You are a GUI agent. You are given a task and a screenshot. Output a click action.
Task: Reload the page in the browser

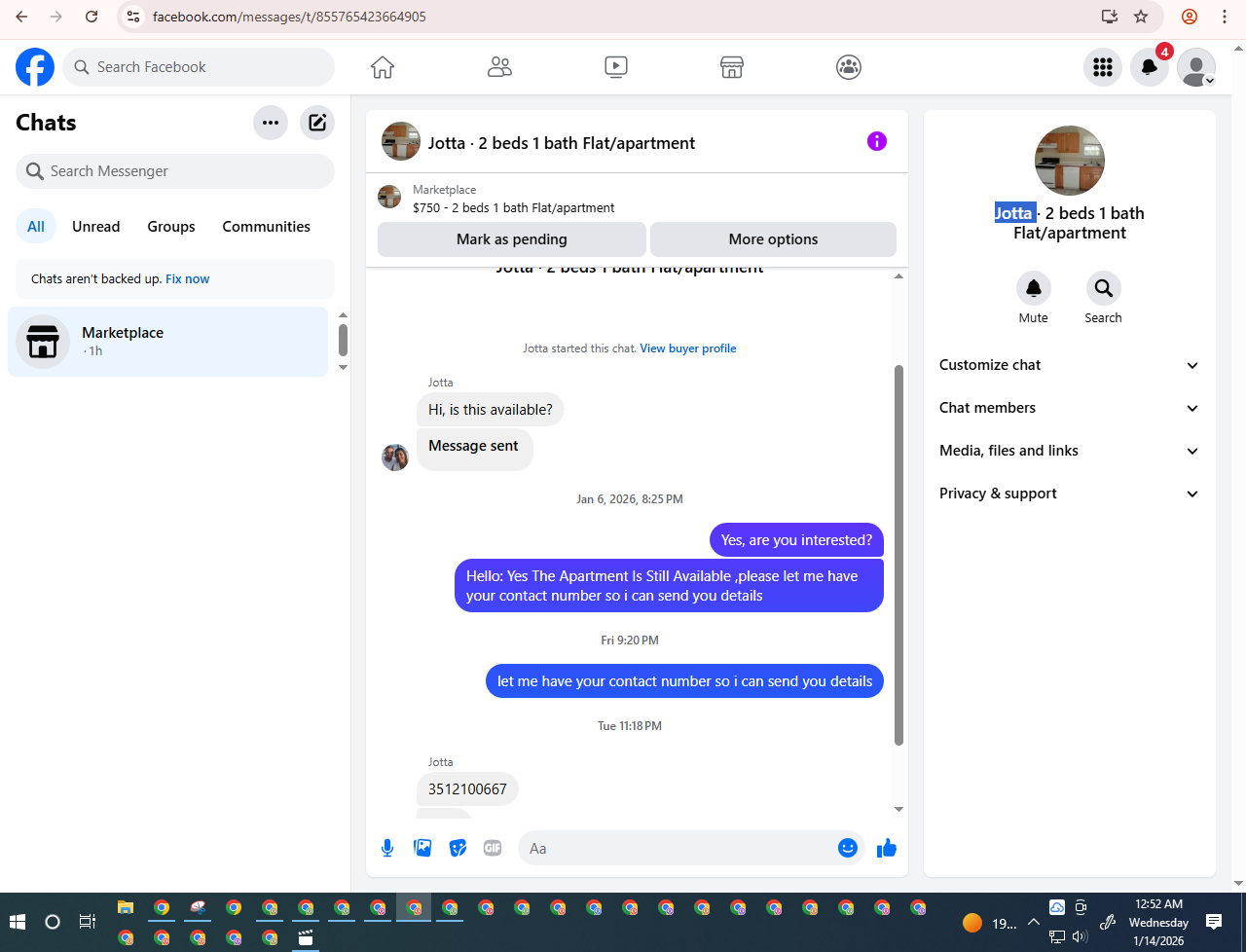pos(92,17)
